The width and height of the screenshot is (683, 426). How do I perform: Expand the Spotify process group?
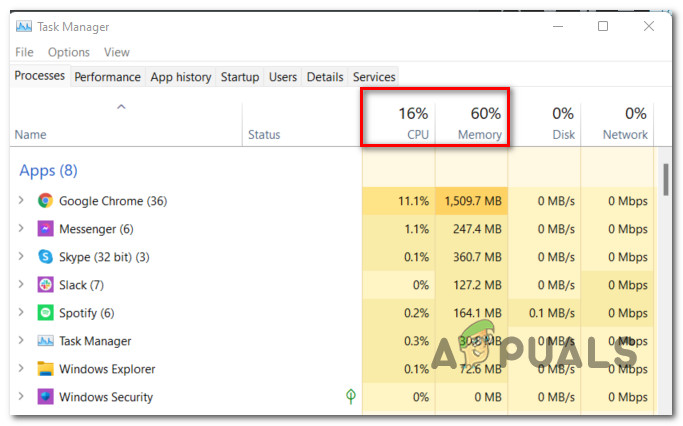21,313
